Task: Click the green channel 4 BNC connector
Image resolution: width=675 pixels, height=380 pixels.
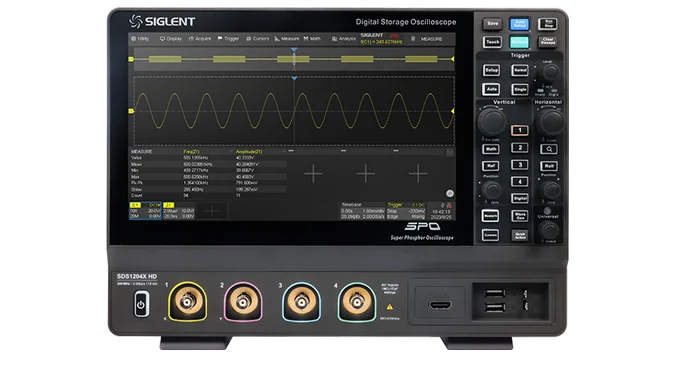Action: coord(356,302)
